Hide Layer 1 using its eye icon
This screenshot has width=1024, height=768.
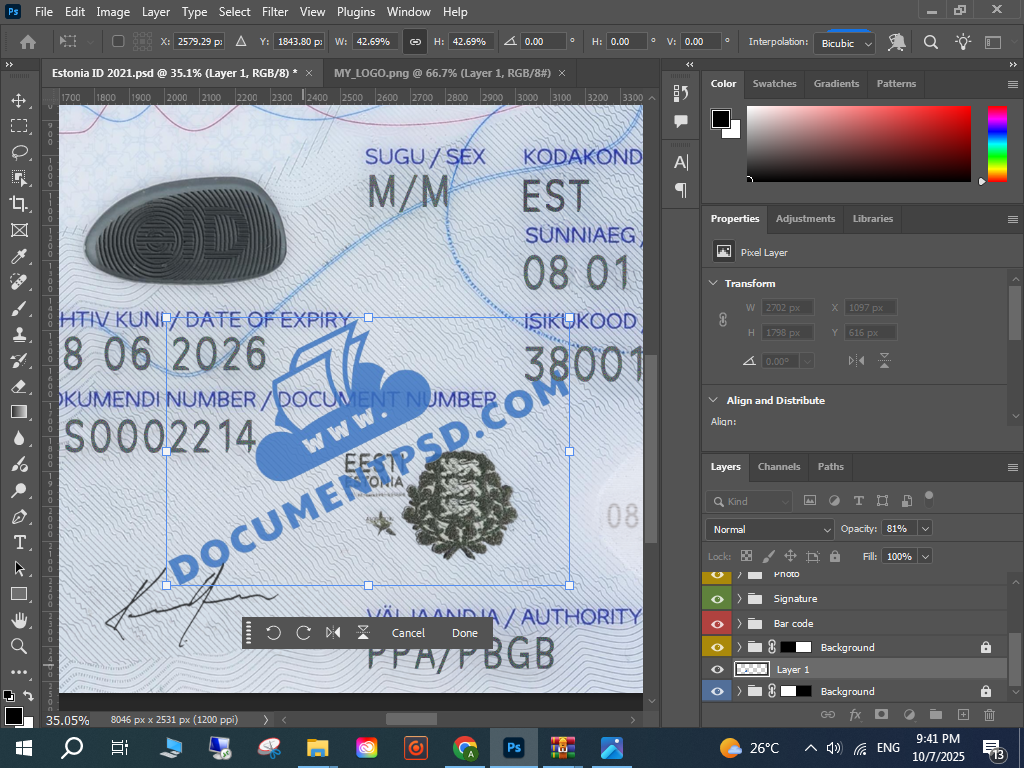tap(717, 670)
